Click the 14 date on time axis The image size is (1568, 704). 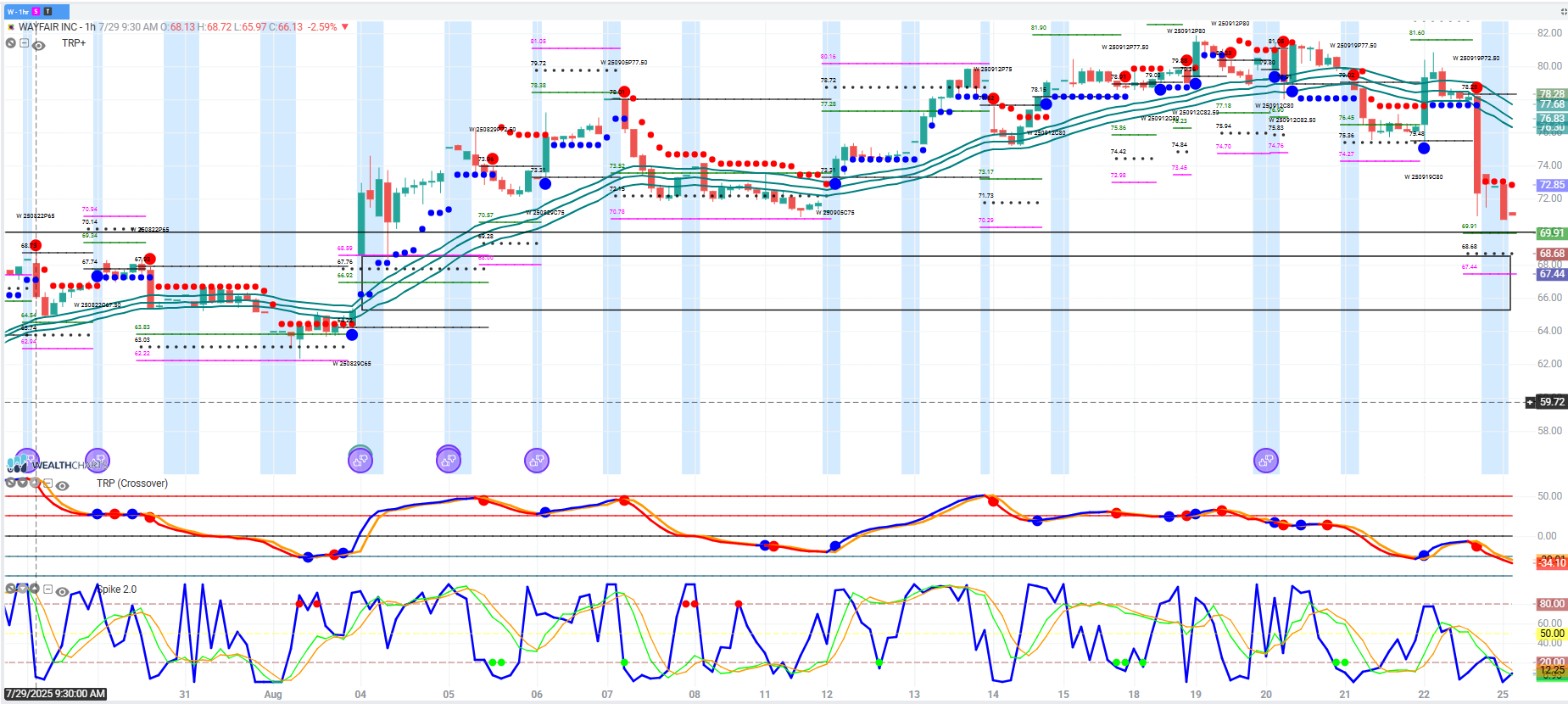(993, 695)
